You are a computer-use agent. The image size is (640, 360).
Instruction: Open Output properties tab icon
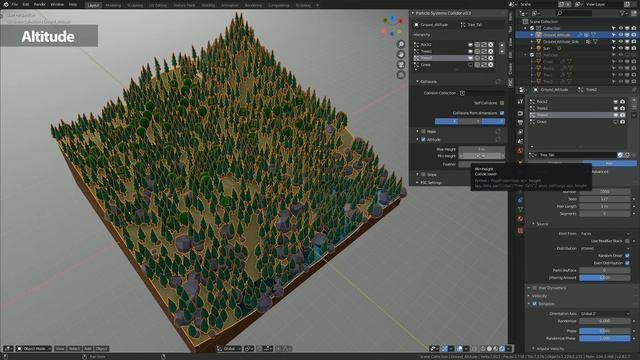pos(520,122)
